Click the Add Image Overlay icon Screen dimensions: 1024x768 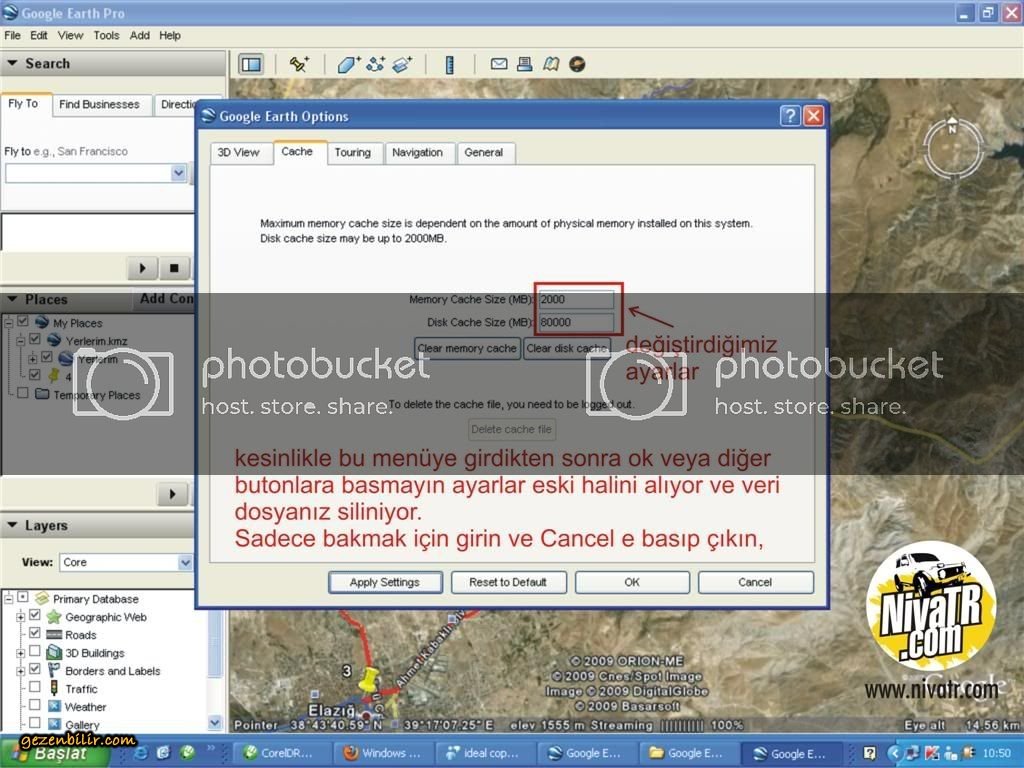coord(402,64)
